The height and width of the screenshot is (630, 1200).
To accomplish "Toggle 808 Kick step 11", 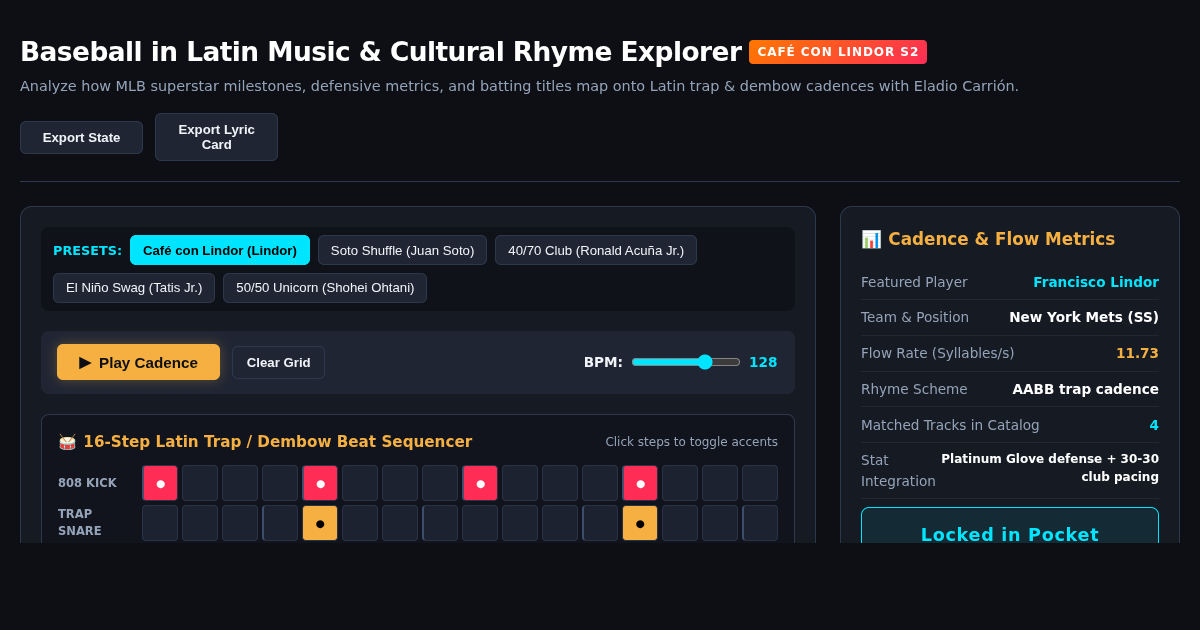I will point(560,483).
